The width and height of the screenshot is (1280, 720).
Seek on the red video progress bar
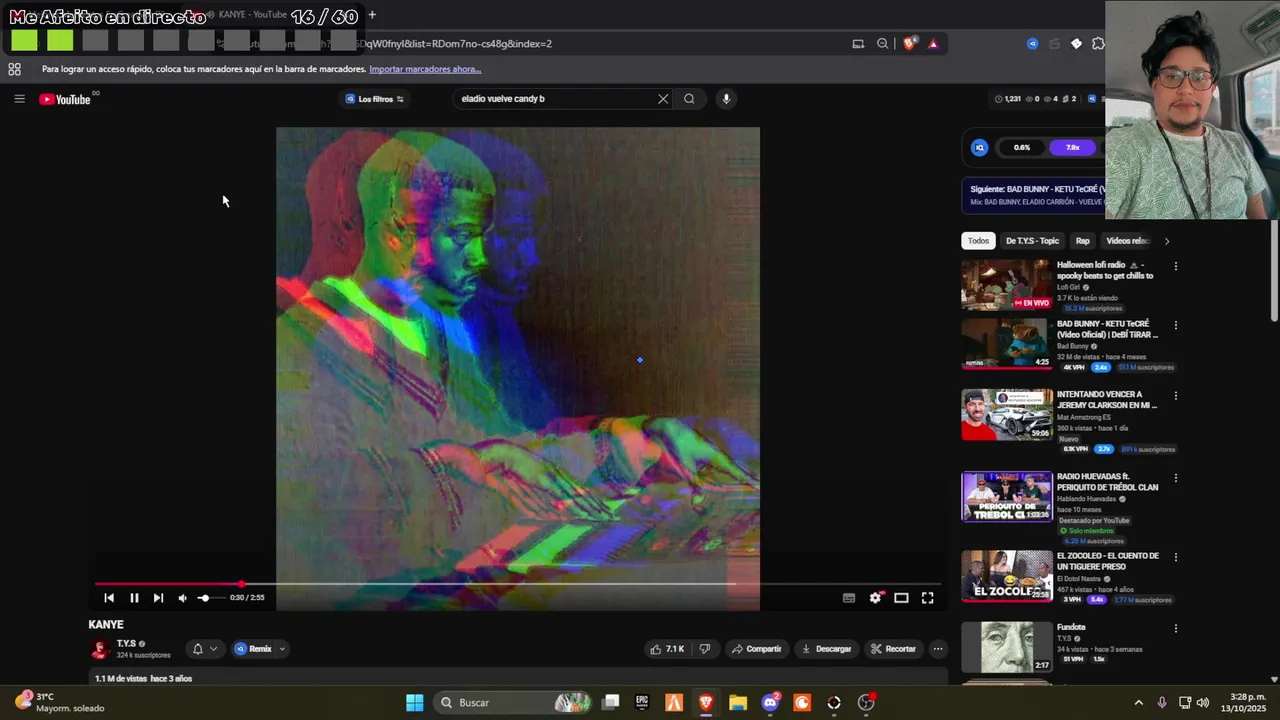coord(517,584)
